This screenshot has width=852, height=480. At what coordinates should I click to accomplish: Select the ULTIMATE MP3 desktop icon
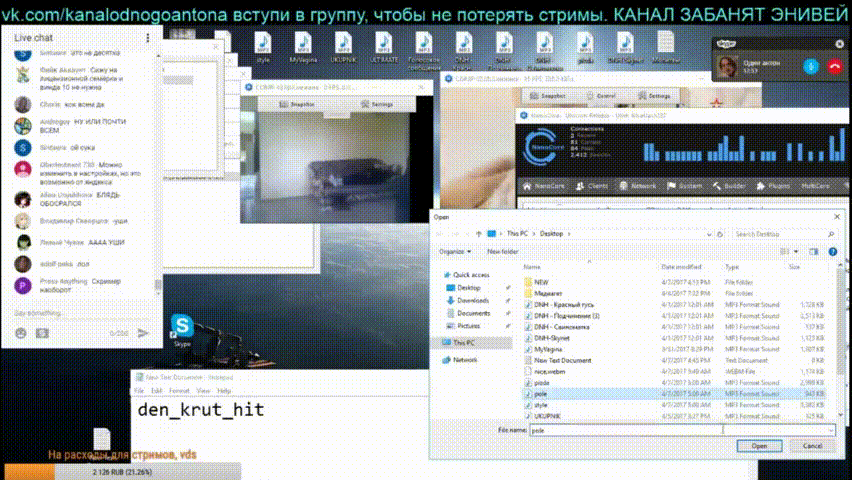coord(384,47)
